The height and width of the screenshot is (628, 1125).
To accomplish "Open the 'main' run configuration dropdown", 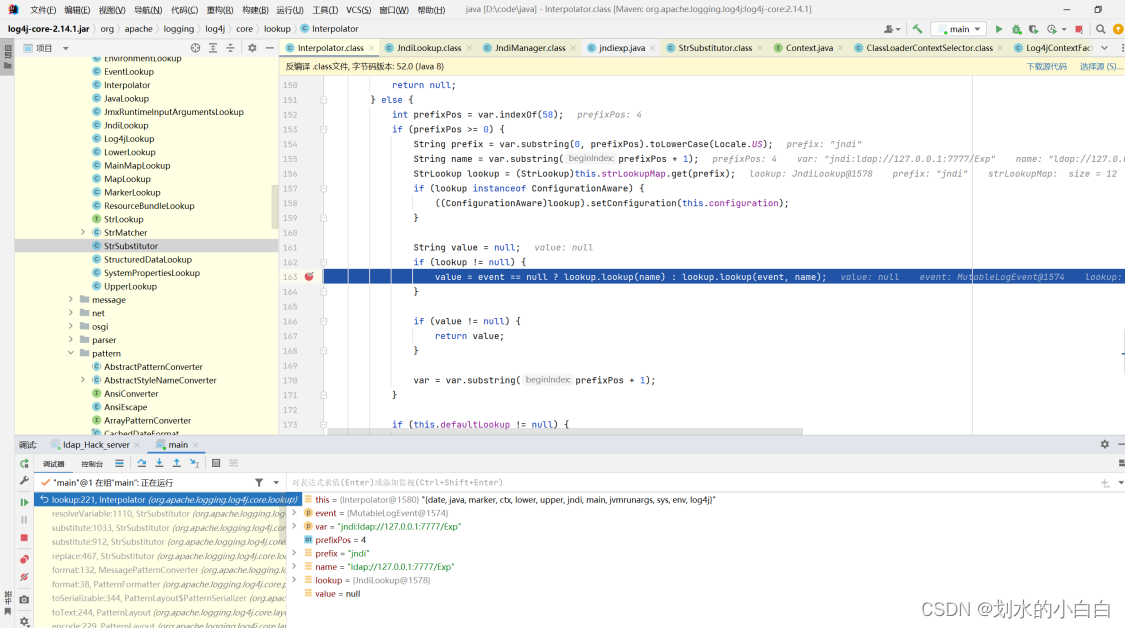I will pyautogui.click(x=959, y=29).
